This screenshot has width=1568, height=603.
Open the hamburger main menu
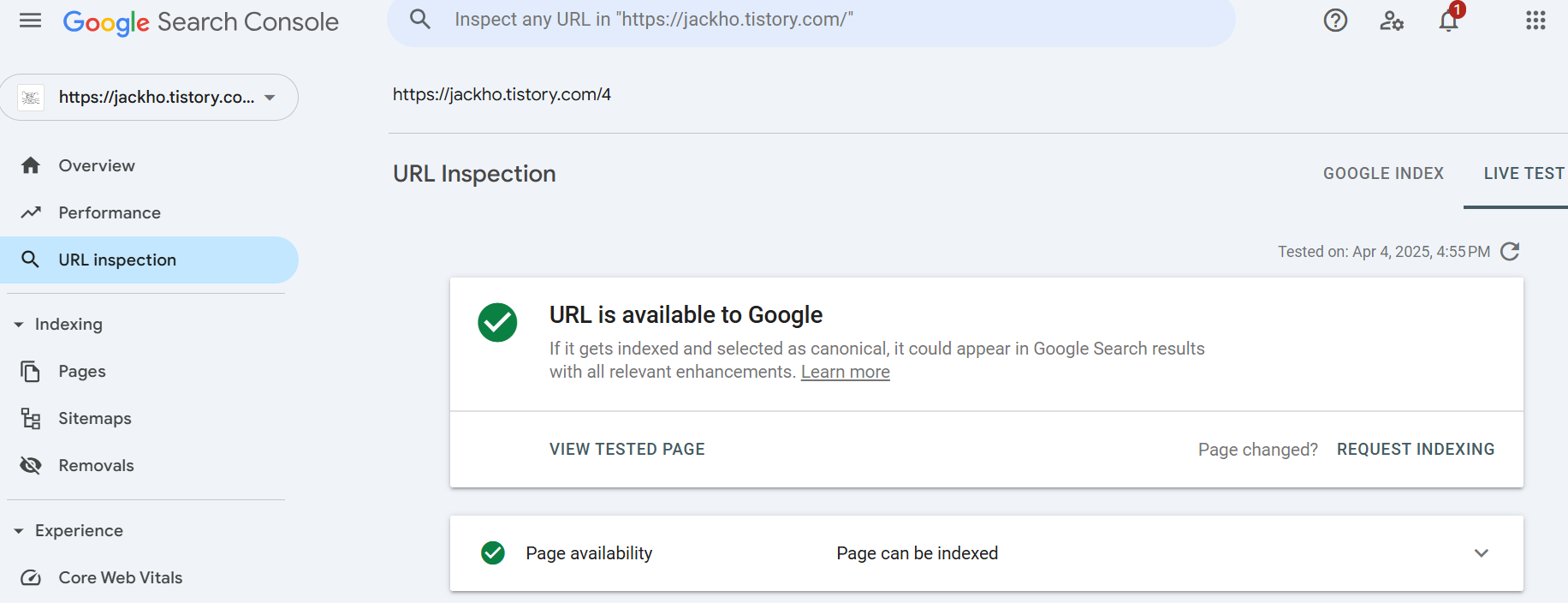pyautogui.click(x=30, y=21)
